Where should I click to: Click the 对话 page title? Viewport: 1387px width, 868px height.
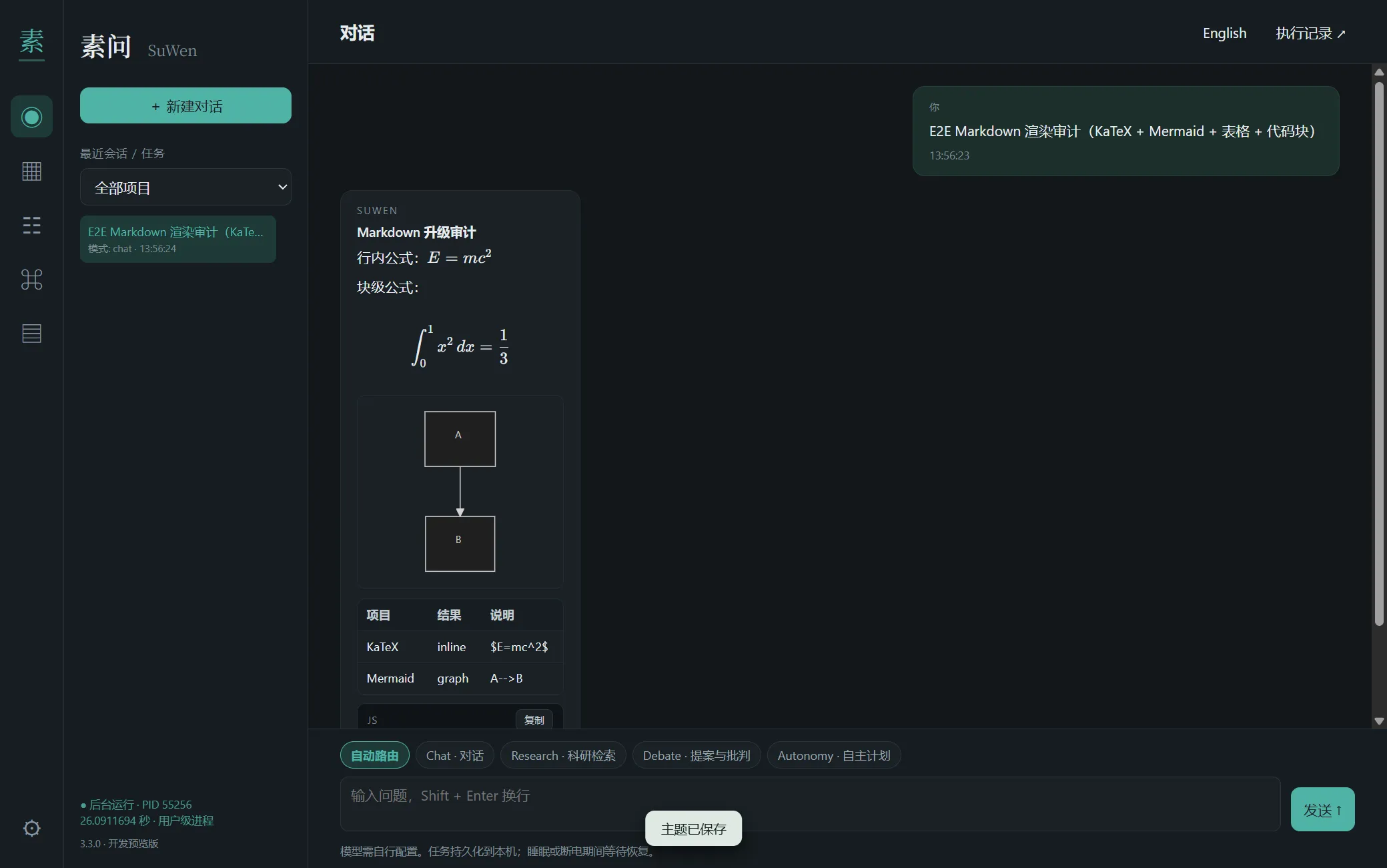click(357, 33)
